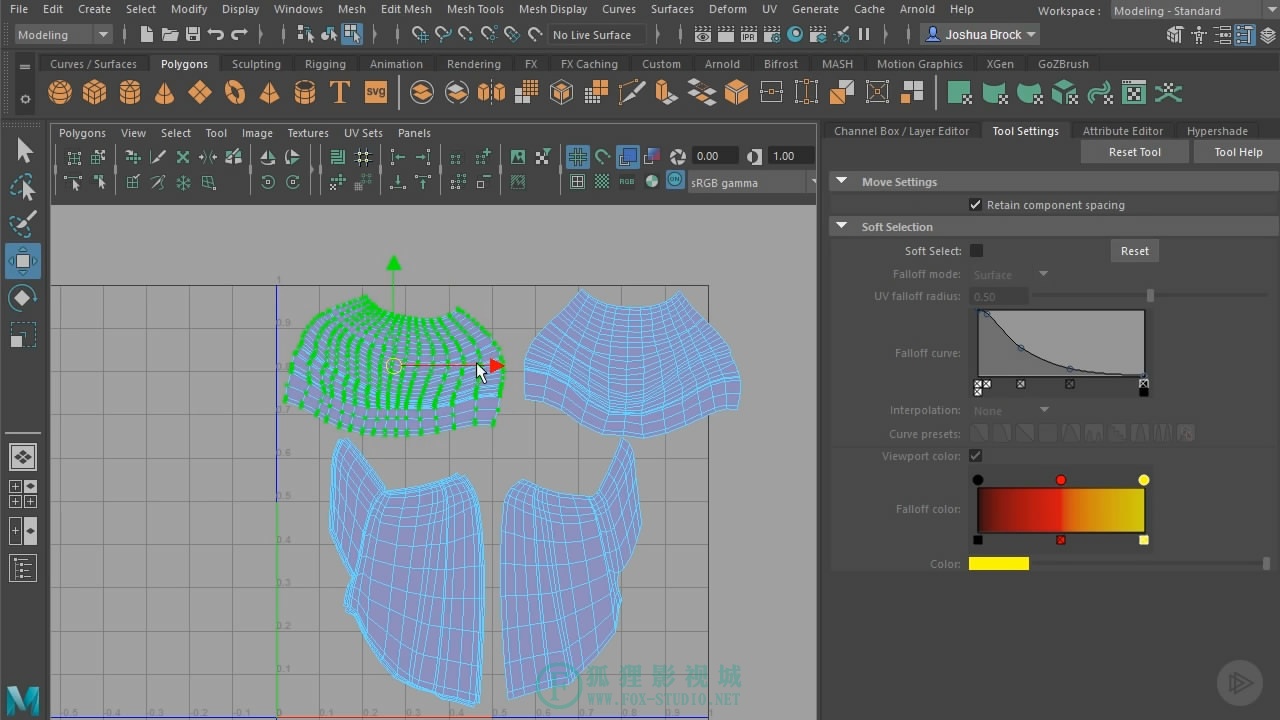Collapse the Soft Selection section
The height and width of the screenshot is (720, 1280).
click(841, 227)
